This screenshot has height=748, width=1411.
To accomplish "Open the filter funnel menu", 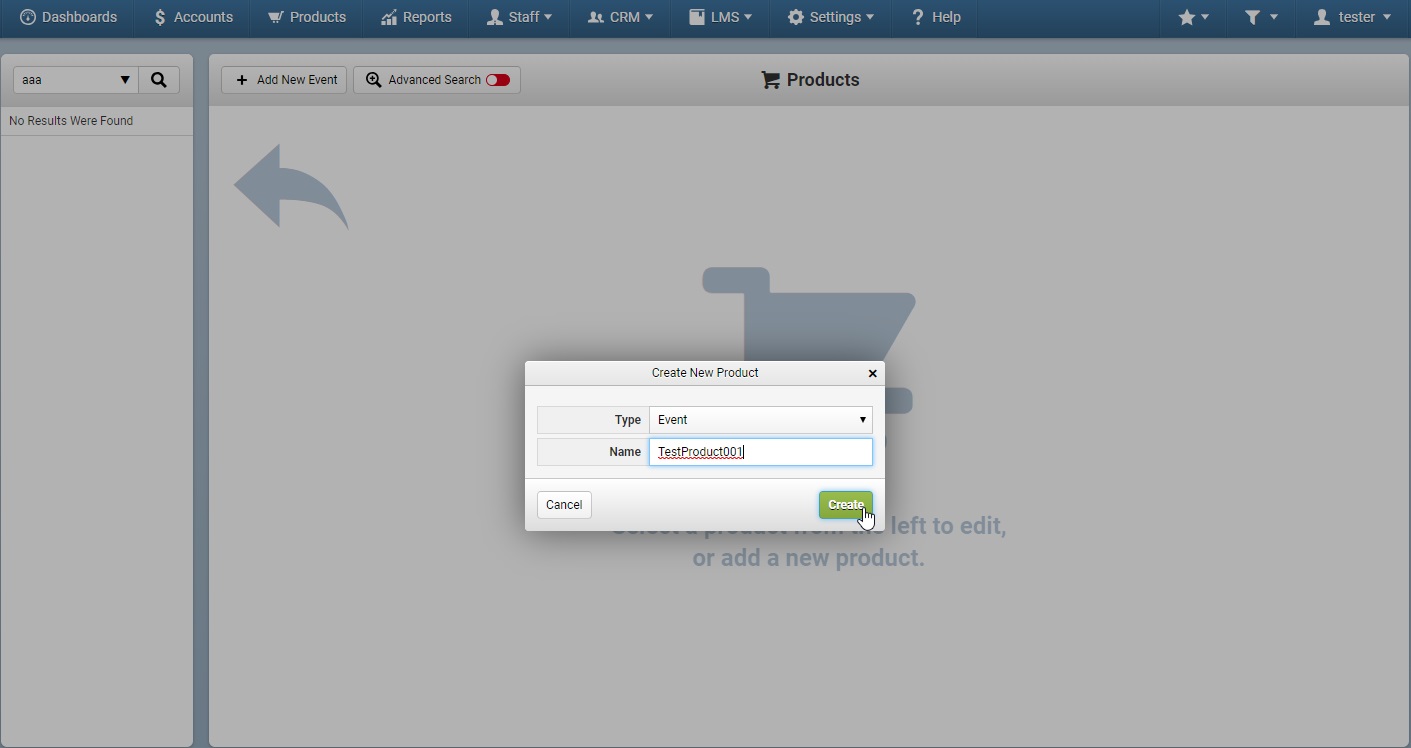I will pyautogui.click(x=1261, y=17).
